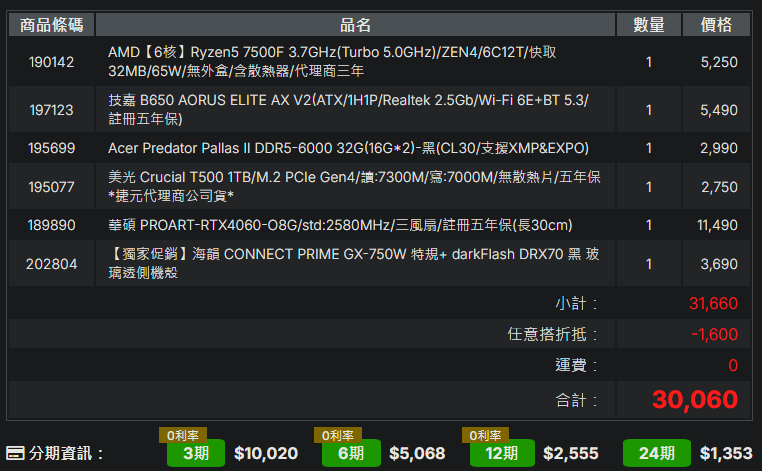Click the 0利率 badge above 3期
762x471 pixels.
click(x=183, y=435)
